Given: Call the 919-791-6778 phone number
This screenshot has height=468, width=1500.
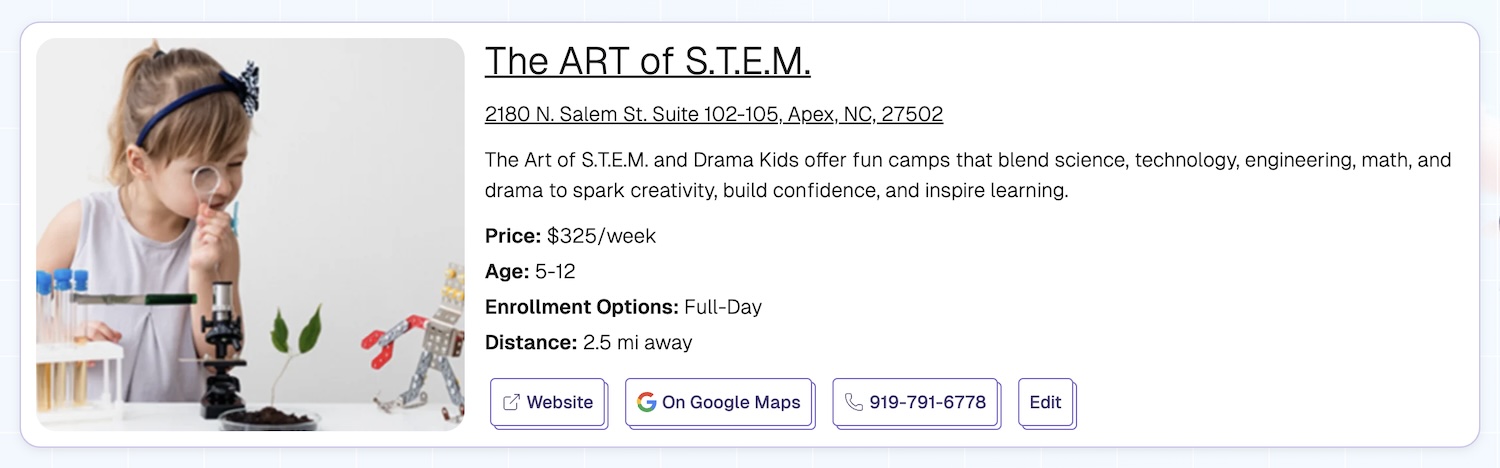Looking at the screenshot, I should click(927, 402).
